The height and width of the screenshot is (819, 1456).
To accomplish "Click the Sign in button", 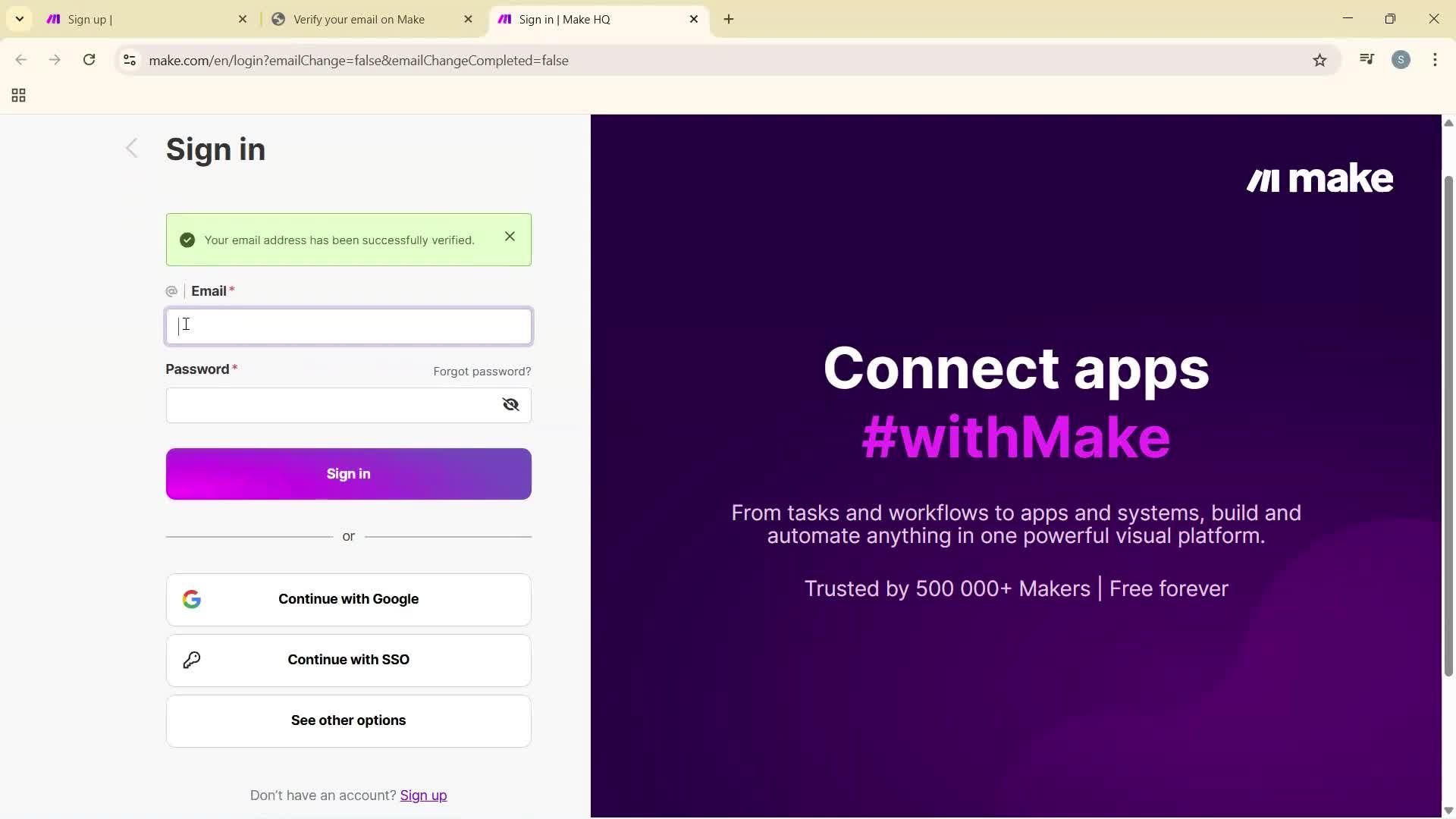I will (348, 473).
